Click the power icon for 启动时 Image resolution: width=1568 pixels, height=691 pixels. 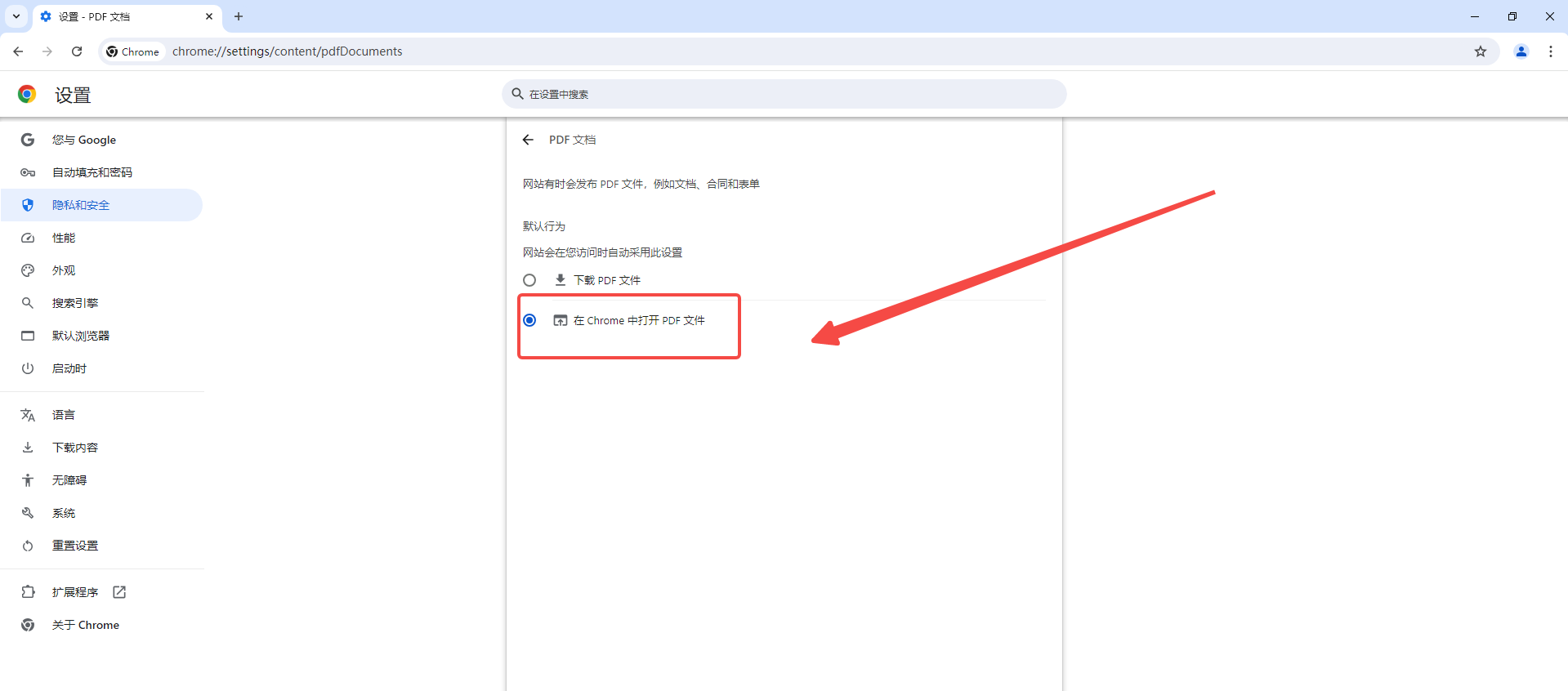coord(28,368)
